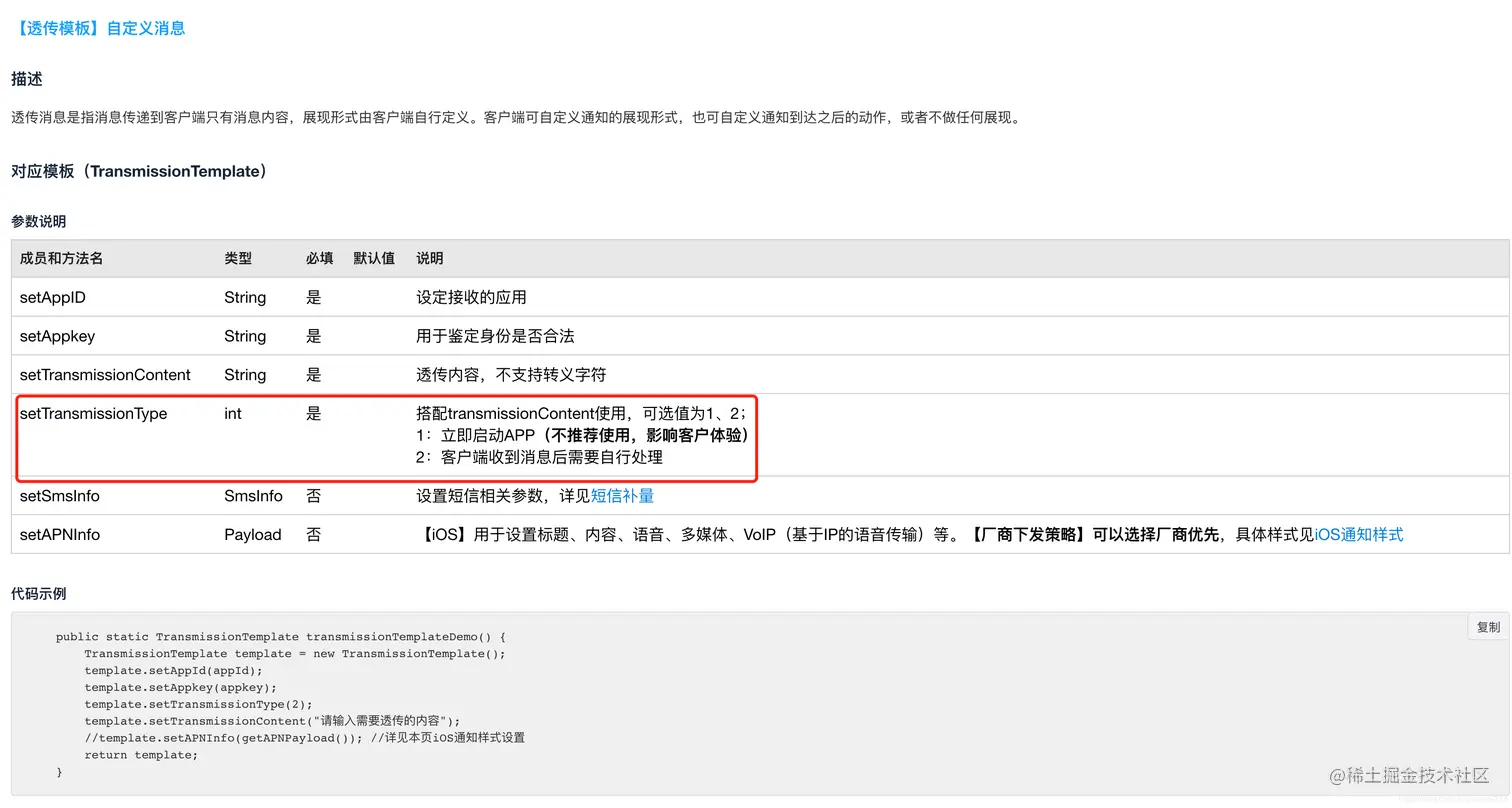Open the 短信补量 link
The width and height of the screenshot is (1512, 808).
pyautogui.click(x=622, y=496)
